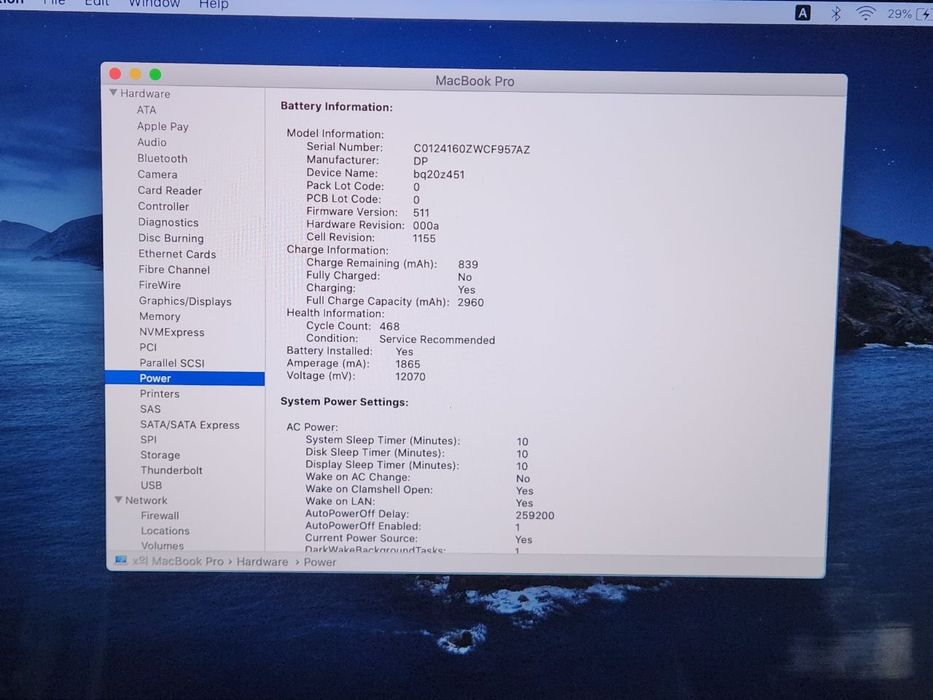
Task: Open the Bluetooth menu bar icon
Action: (x=835, y=13)
